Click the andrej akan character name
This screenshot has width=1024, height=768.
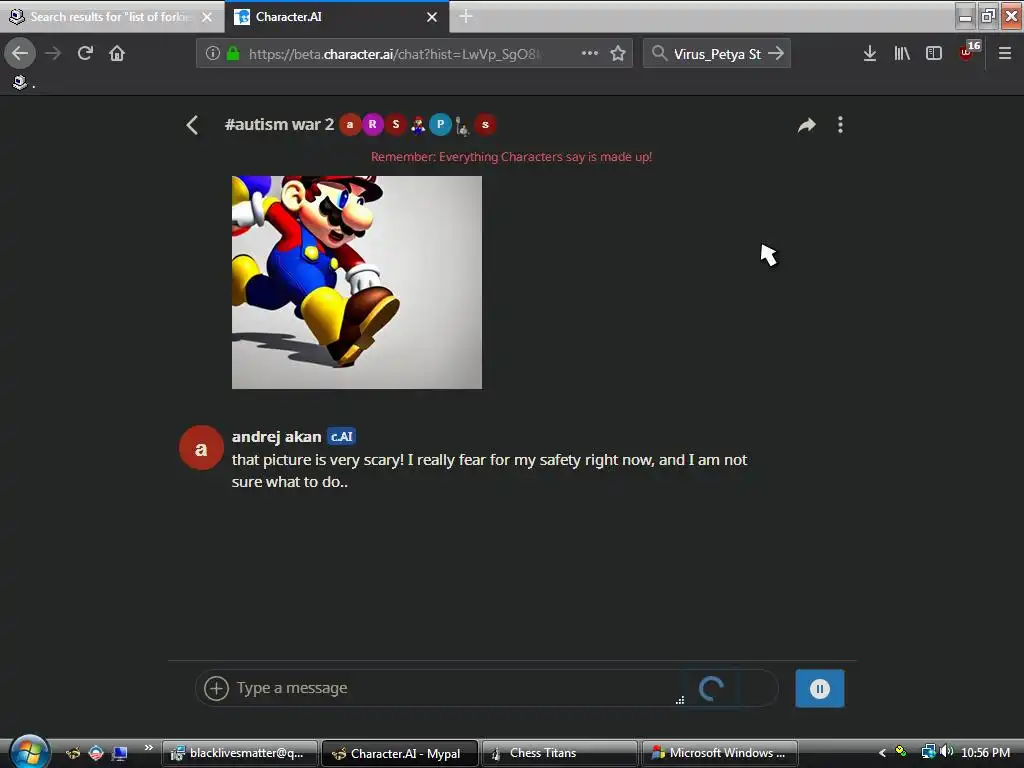click(276, 436)
